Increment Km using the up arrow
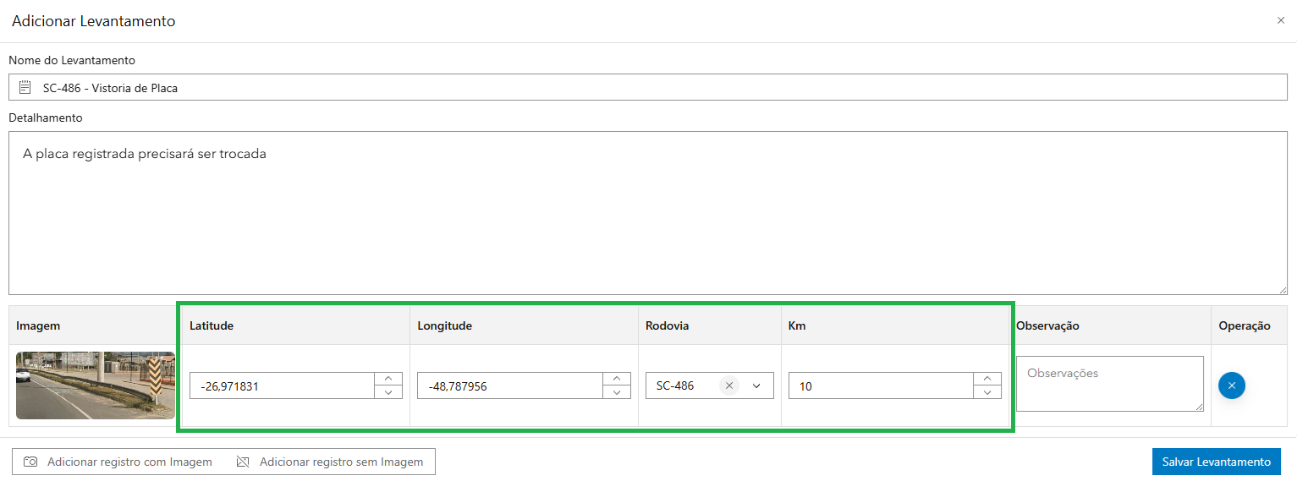This screenshot has height=492, width=1297. [x=987, y=379]
